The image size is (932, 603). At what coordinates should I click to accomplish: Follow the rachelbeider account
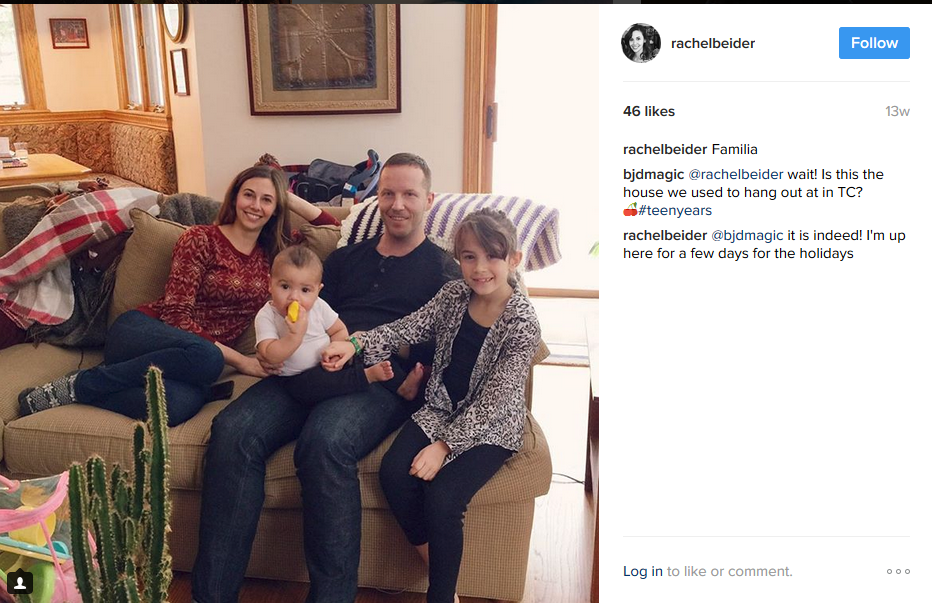[874, 43]
